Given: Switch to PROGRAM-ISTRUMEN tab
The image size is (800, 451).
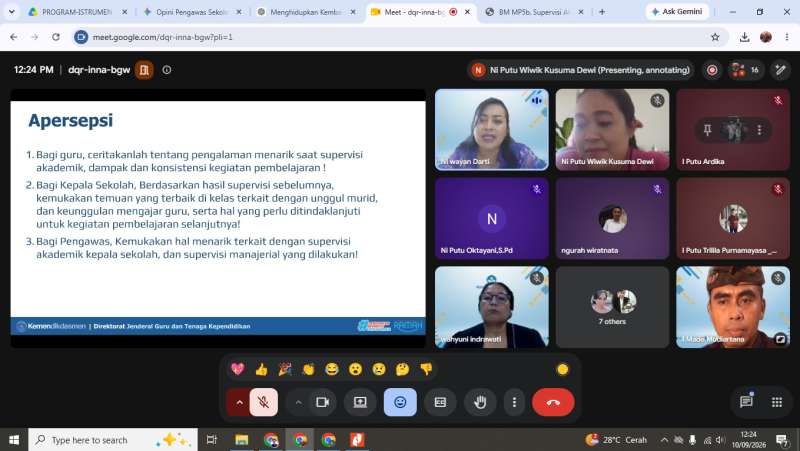Looking at the screenshot, I should tap(78, 12).
